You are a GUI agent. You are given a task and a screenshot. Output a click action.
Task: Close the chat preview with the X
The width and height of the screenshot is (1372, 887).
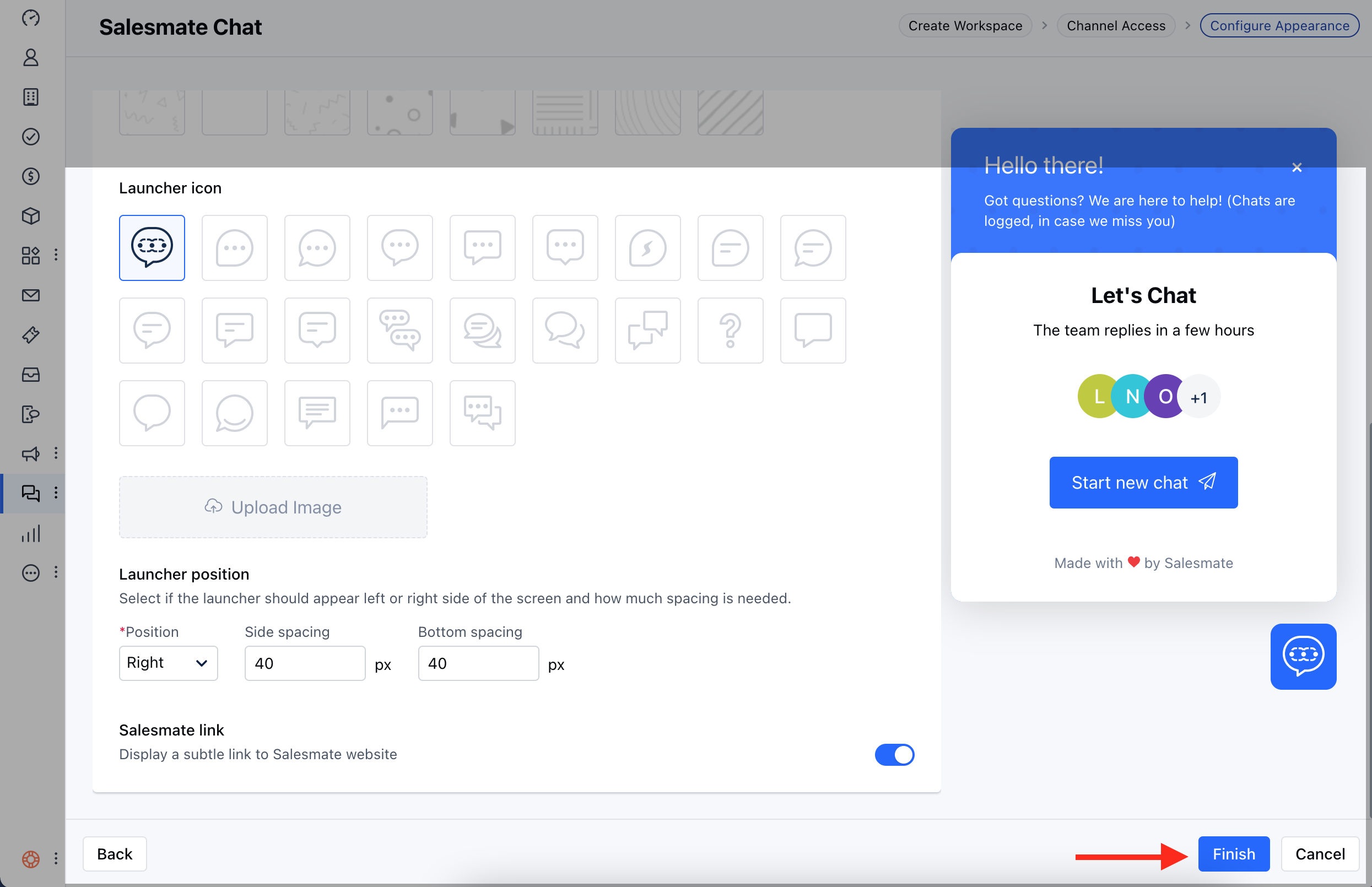(x=1297, y=167)
